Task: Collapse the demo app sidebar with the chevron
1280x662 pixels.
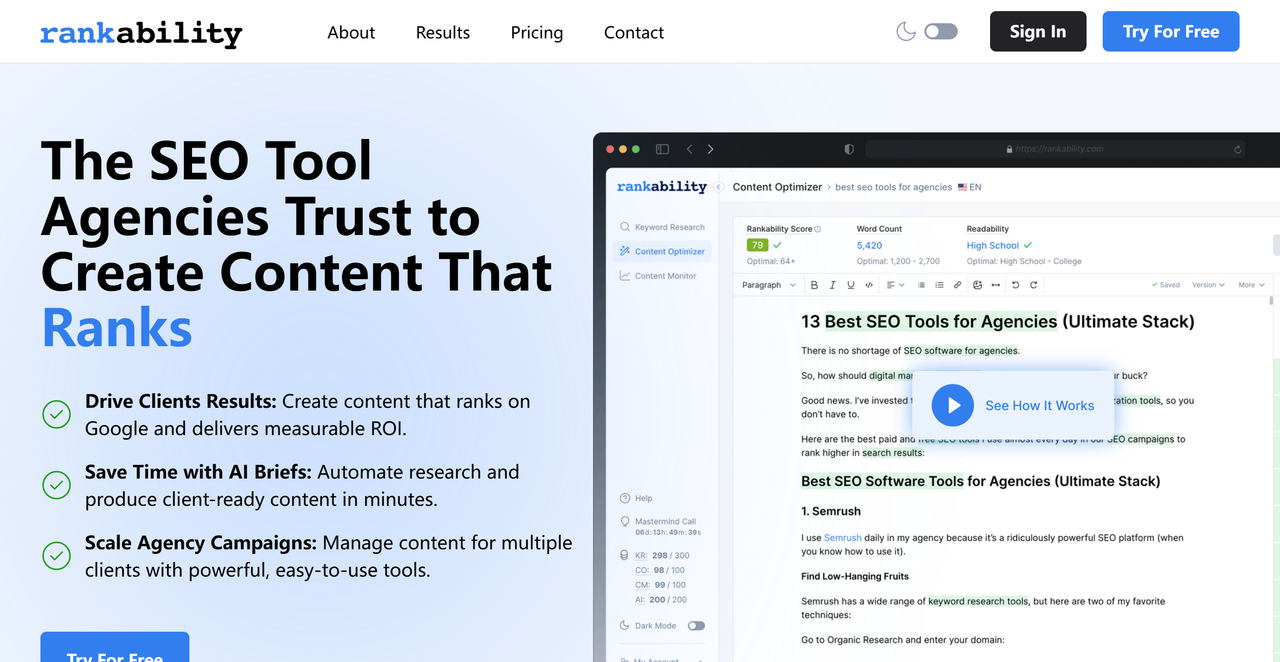Action: click(x=719, y=187)
